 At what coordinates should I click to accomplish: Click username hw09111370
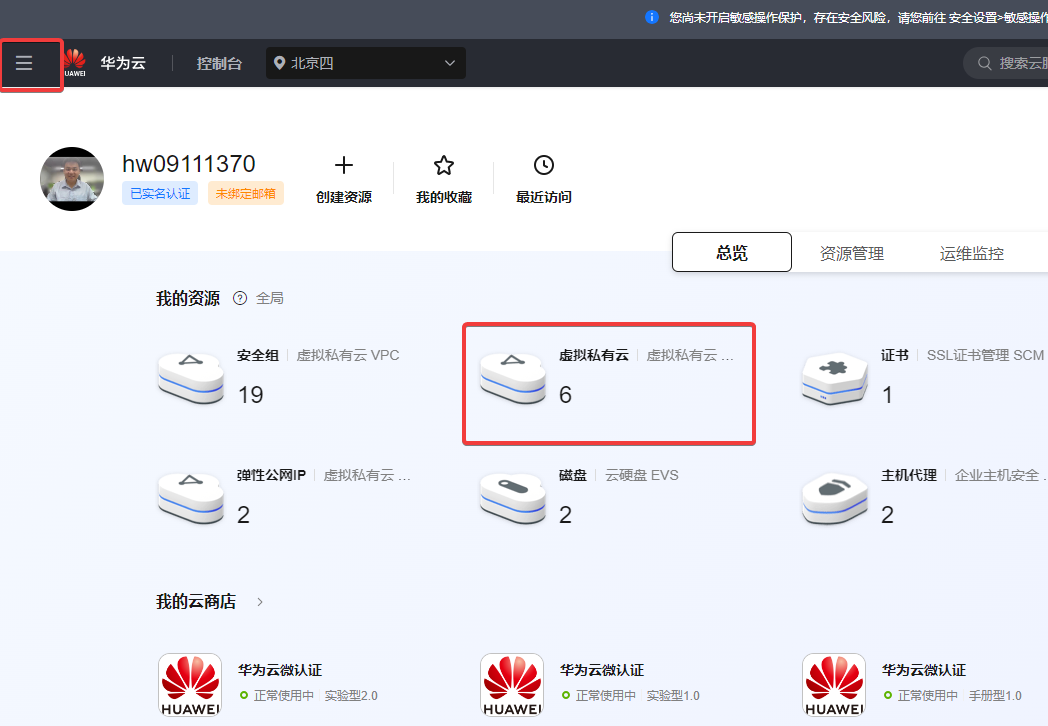click(188, 164)
